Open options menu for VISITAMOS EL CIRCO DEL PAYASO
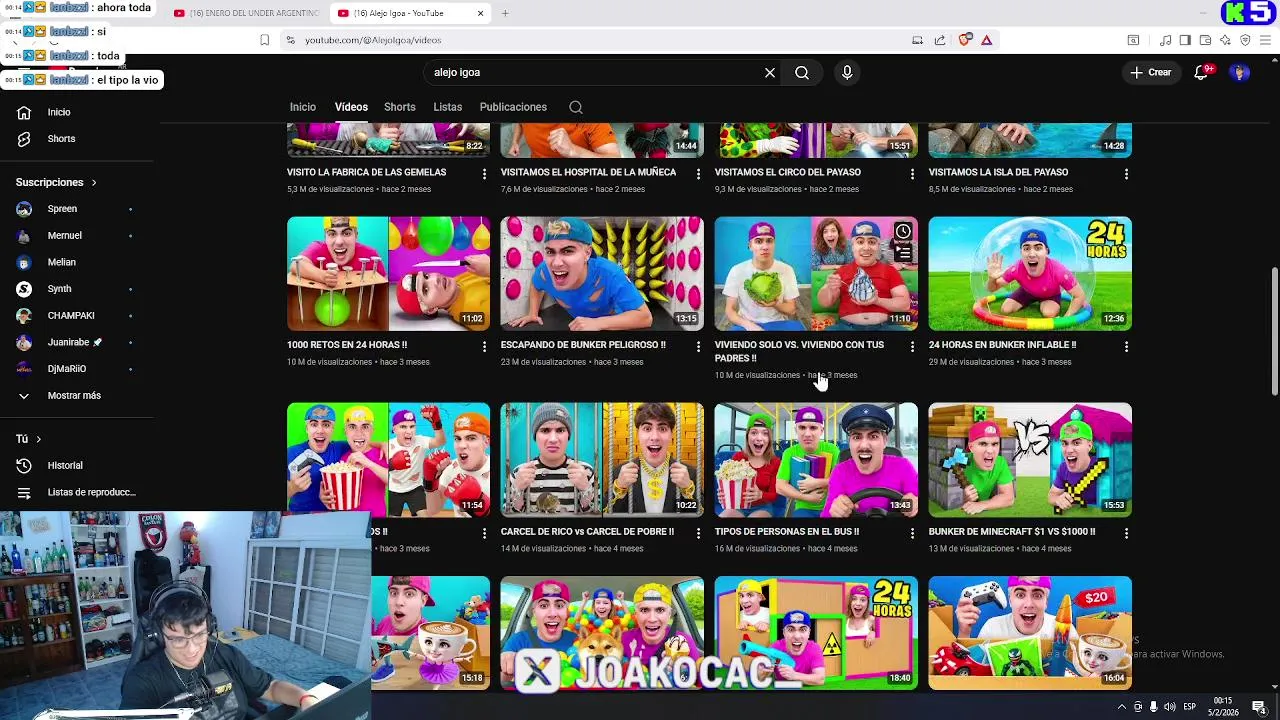This screenshot has width=1280, height=720. coord(912,174)
